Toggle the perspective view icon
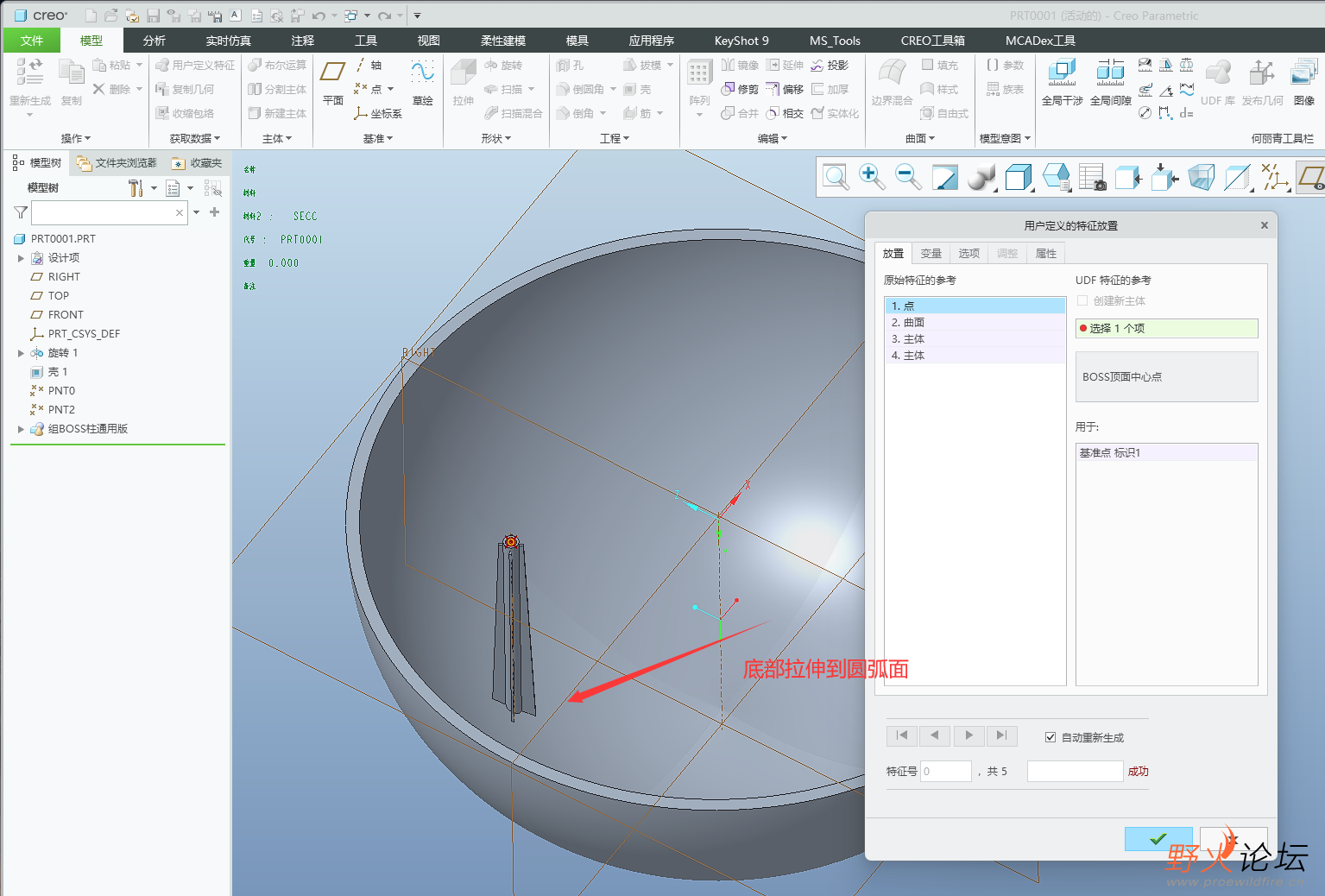 pyautogui.click(x=1201, y=177)
